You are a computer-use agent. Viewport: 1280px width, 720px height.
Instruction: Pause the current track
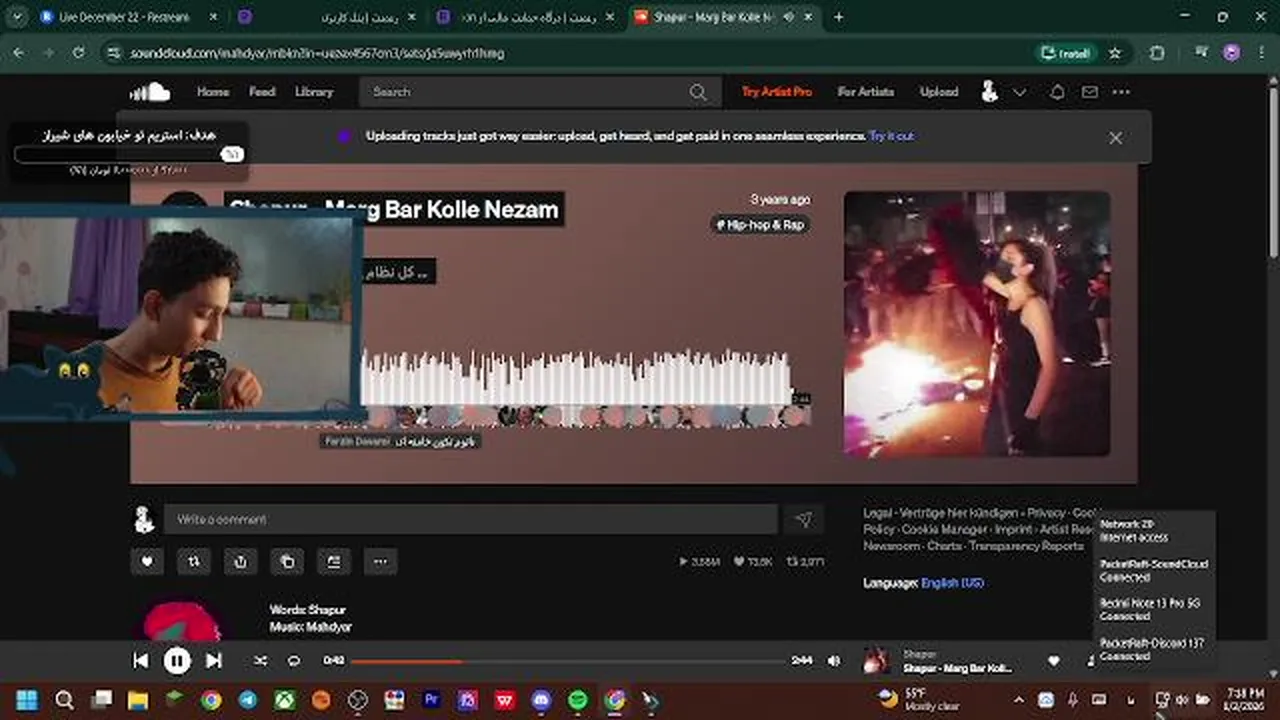click(177, 660)
